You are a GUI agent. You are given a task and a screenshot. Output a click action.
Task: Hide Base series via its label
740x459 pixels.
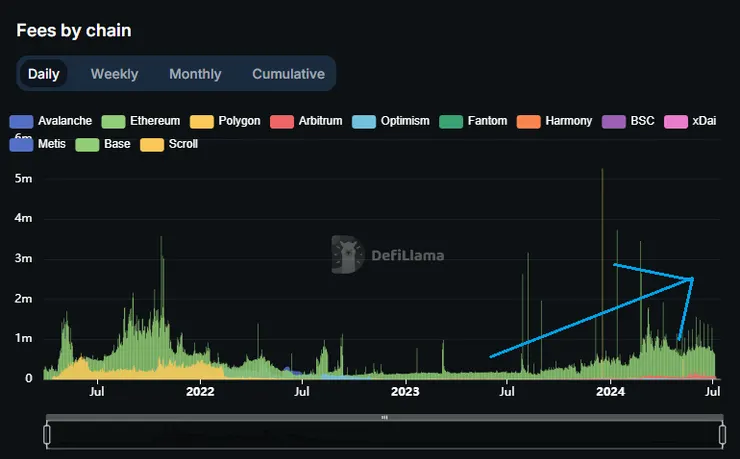click(117, 144)
